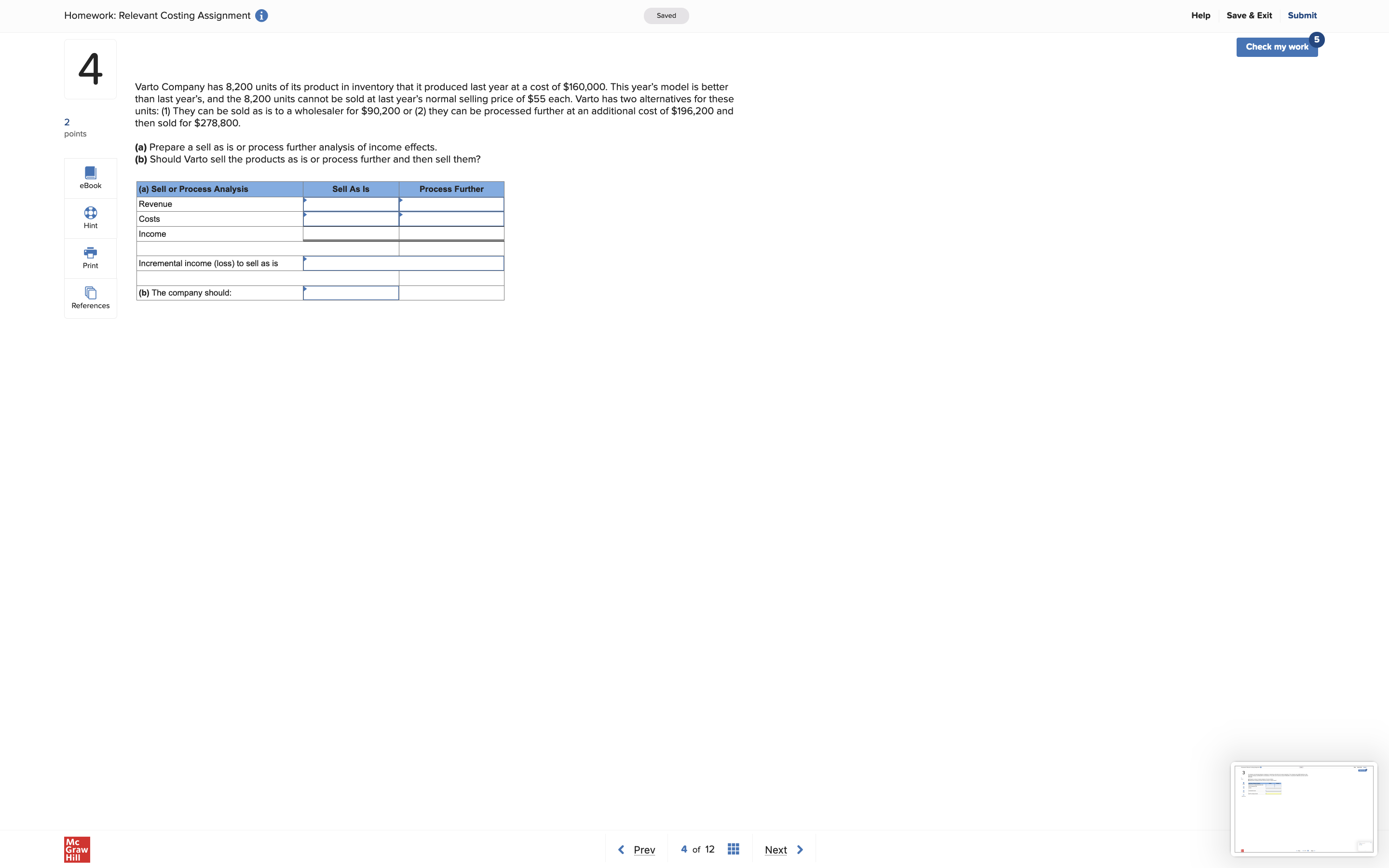
Task: Click the Print icon
Action: [x=90, y=253]
